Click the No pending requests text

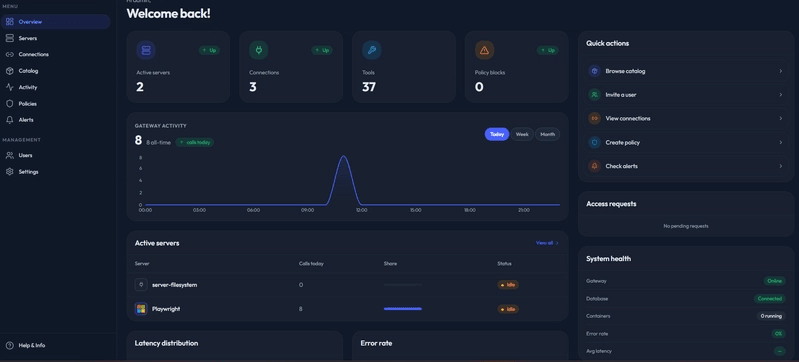tap(686, 226)
